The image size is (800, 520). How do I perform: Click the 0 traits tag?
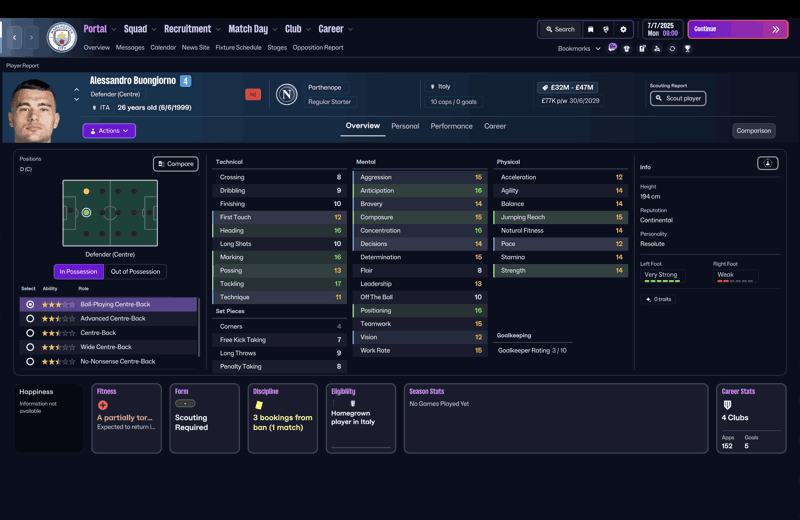[658, 299]
